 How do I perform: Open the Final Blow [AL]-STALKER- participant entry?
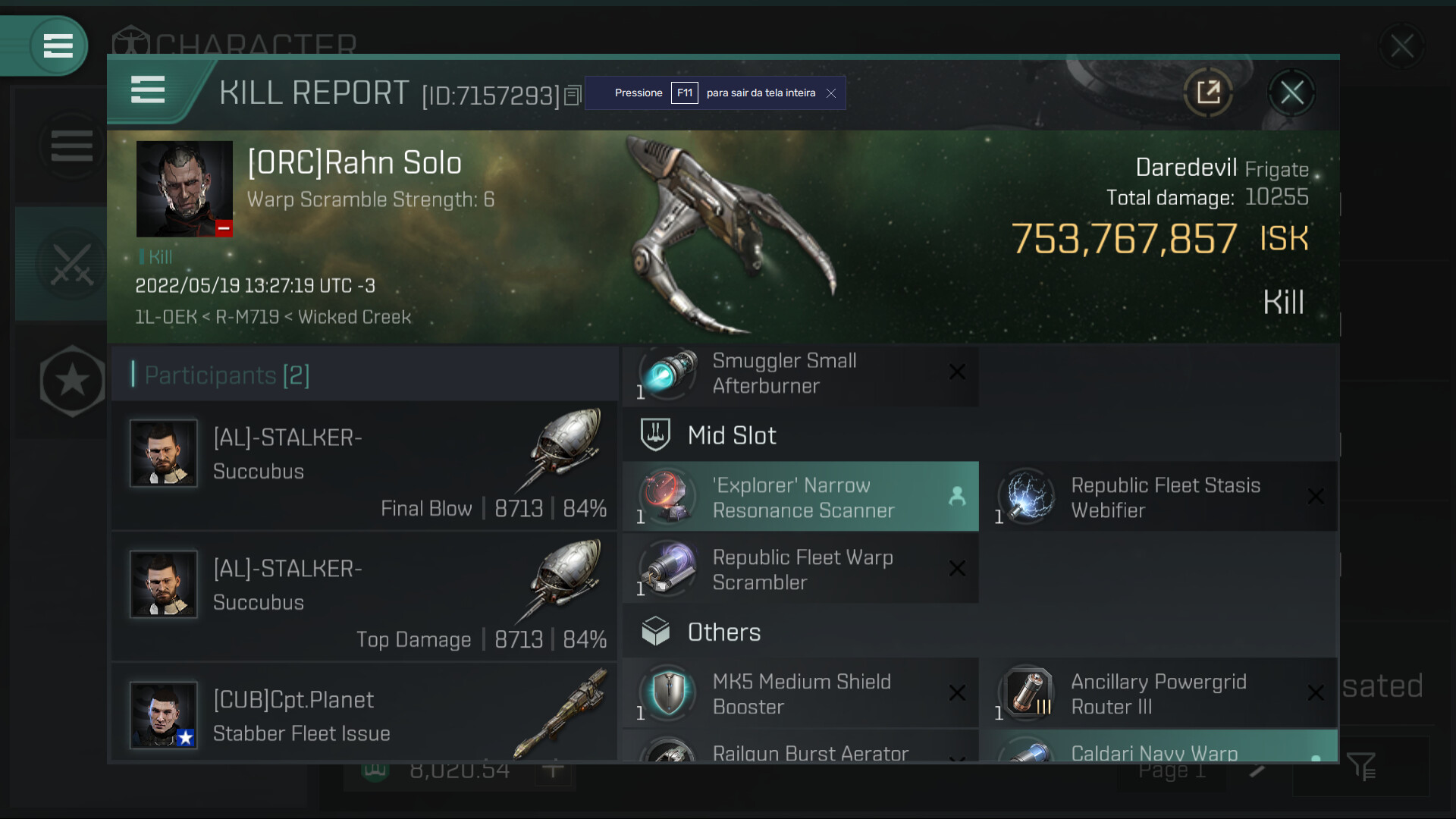(364, 466)
